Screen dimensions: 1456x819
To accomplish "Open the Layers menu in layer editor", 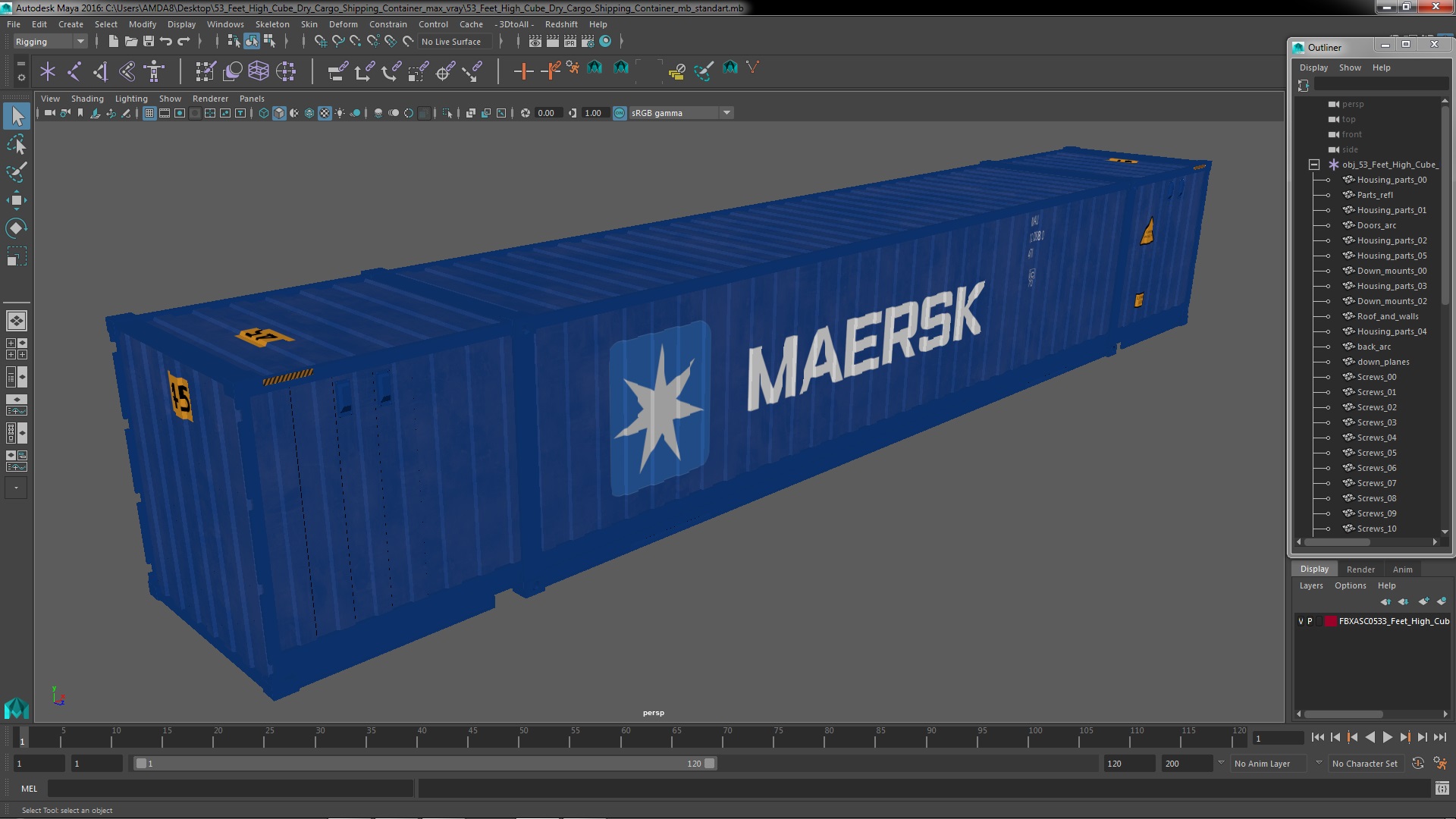I will (x=1311, y=585).
